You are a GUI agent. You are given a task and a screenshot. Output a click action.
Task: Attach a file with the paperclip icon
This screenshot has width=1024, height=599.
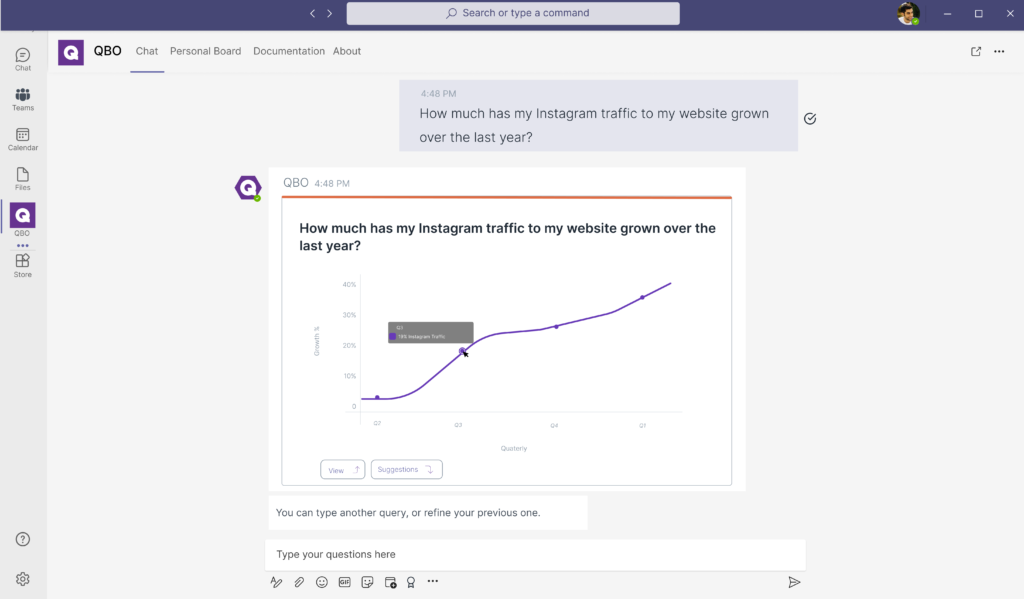point(299,582)
